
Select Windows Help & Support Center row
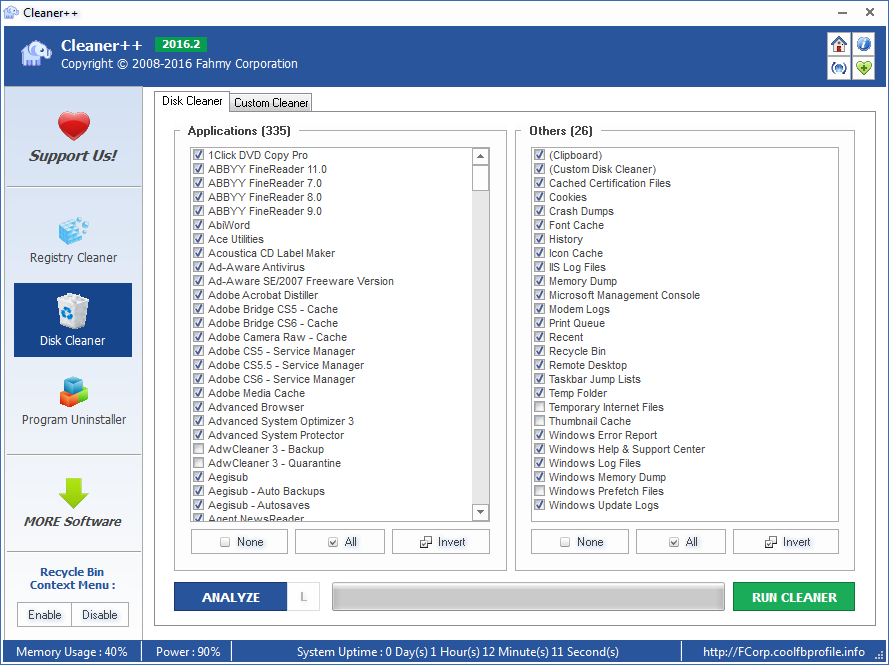click(626, 448)
